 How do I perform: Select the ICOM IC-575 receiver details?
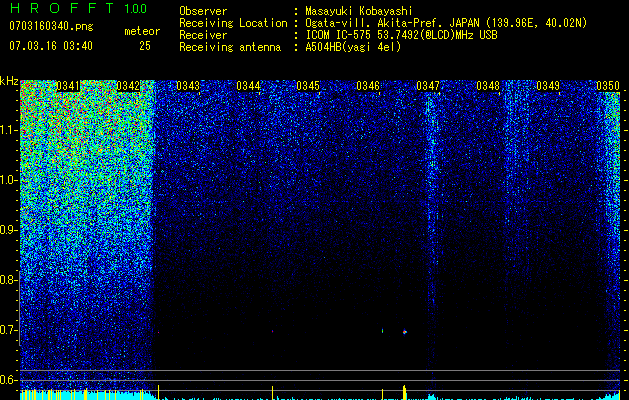401,35
